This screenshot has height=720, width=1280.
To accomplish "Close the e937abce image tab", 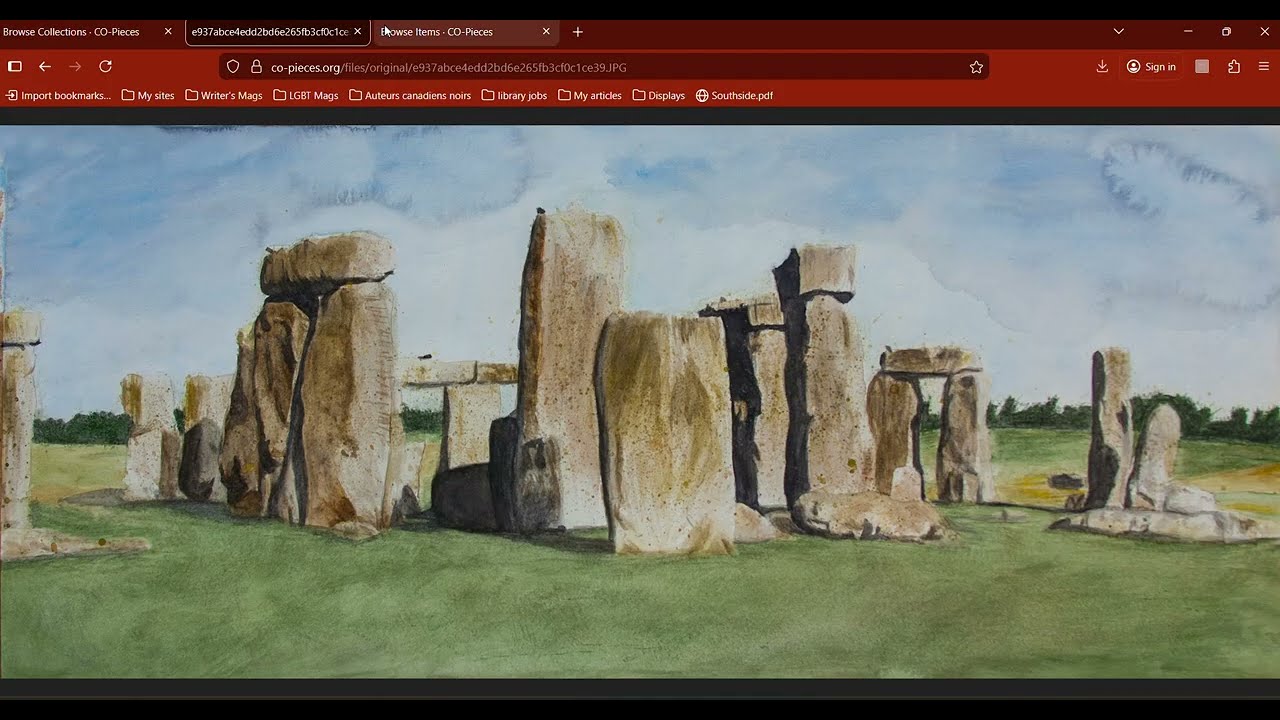I will [357, 32].
